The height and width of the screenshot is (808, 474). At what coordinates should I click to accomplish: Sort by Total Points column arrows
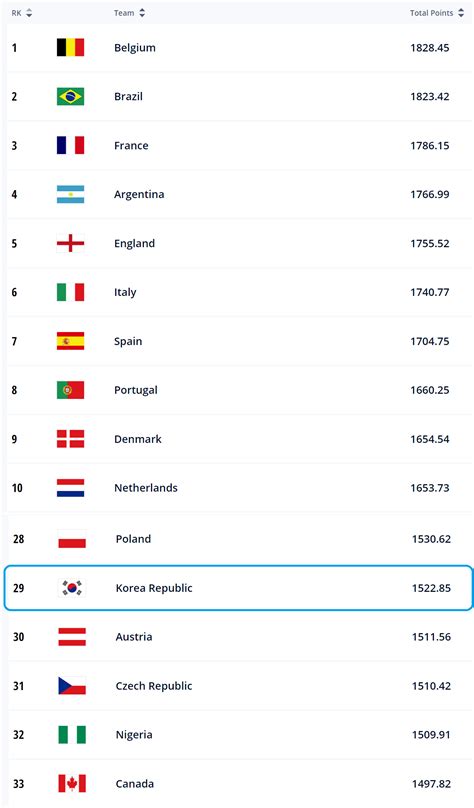461,13
